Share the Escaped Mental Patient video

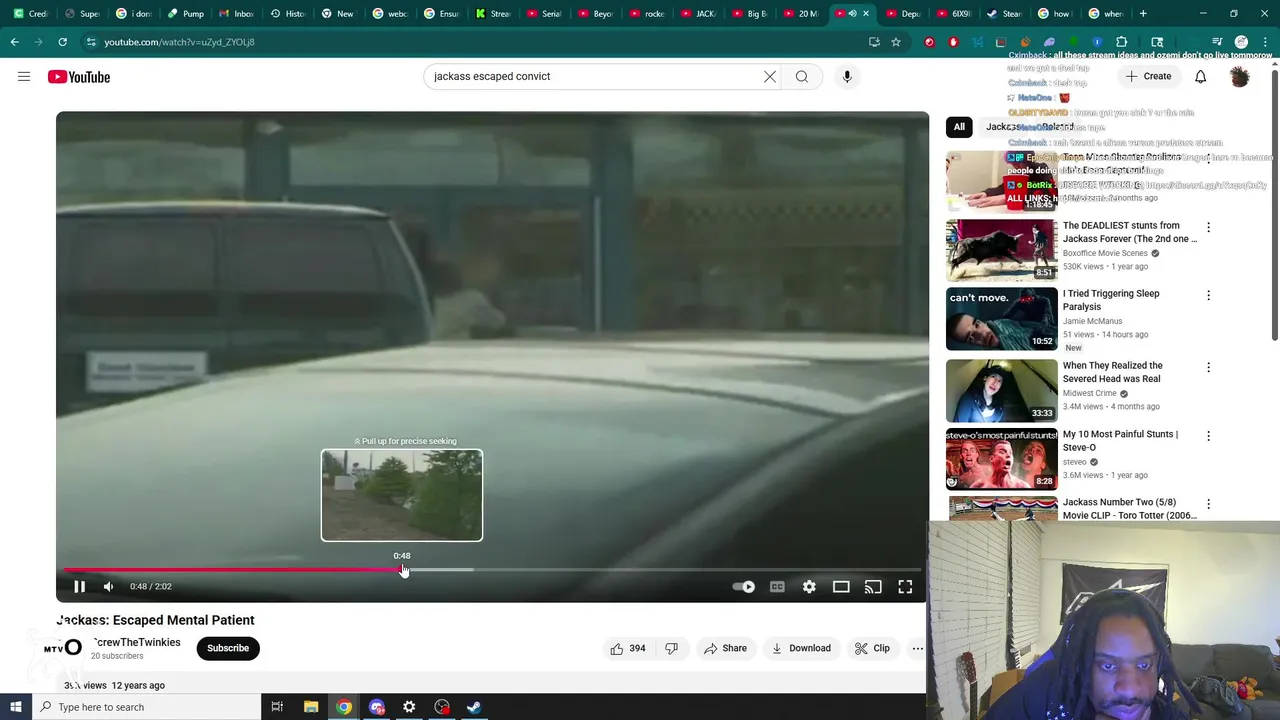725,648
